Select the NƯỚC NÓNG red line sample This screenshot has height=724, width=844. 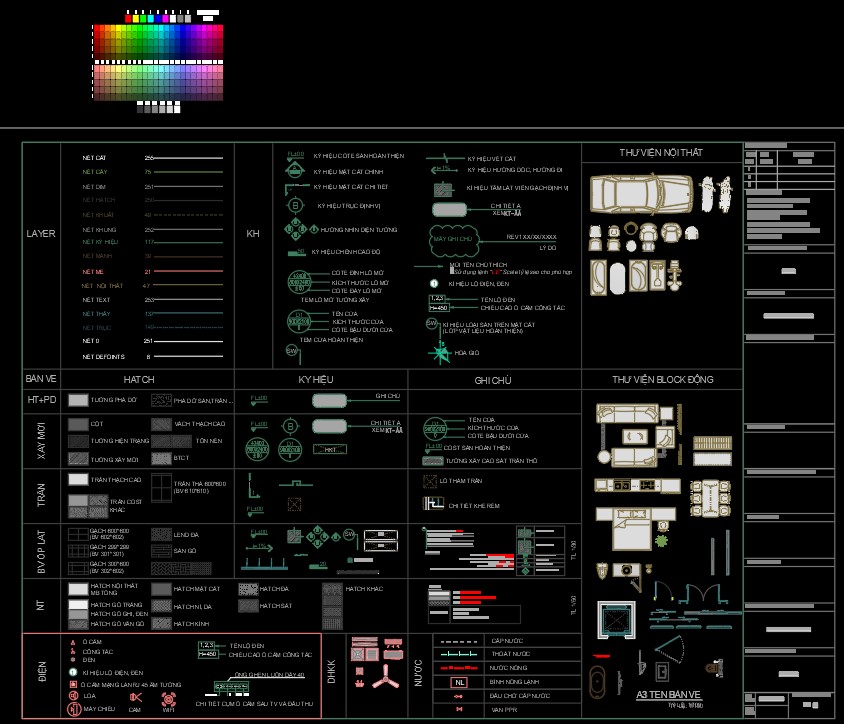[x=459, y=668]
